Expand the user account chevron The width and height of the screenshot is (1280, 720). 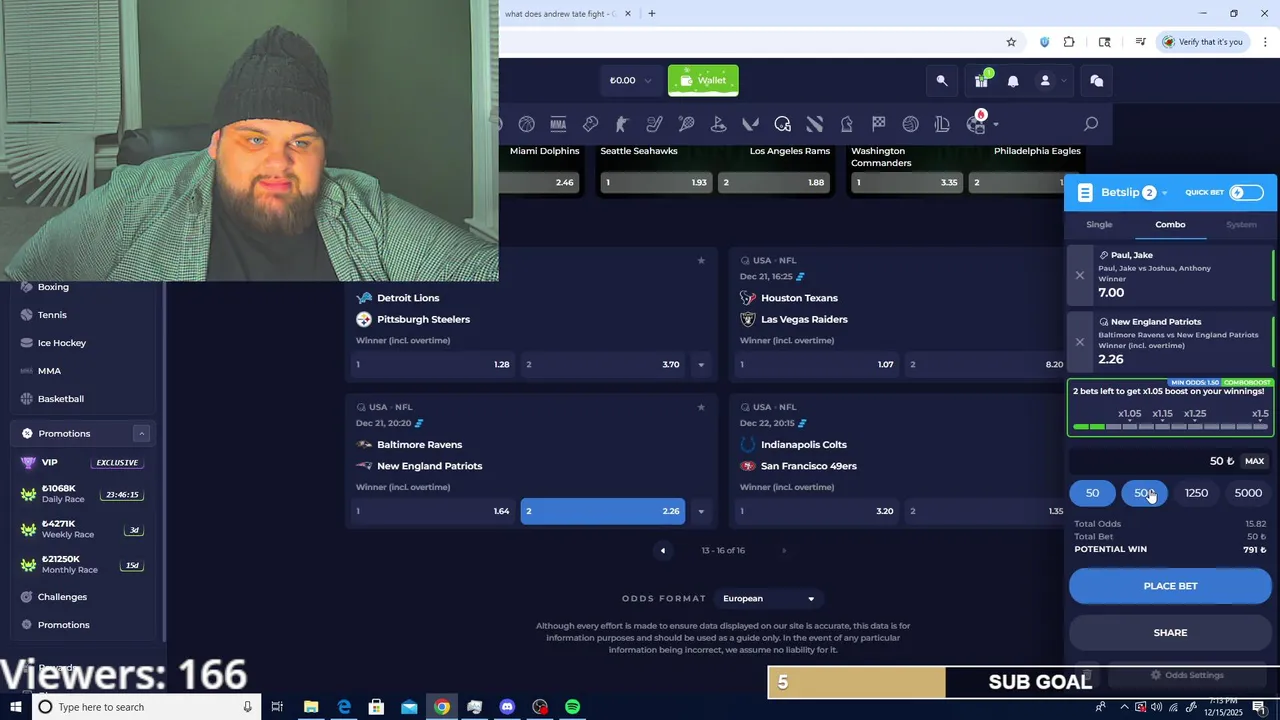pyautogui.click(x=1063, y=81)
